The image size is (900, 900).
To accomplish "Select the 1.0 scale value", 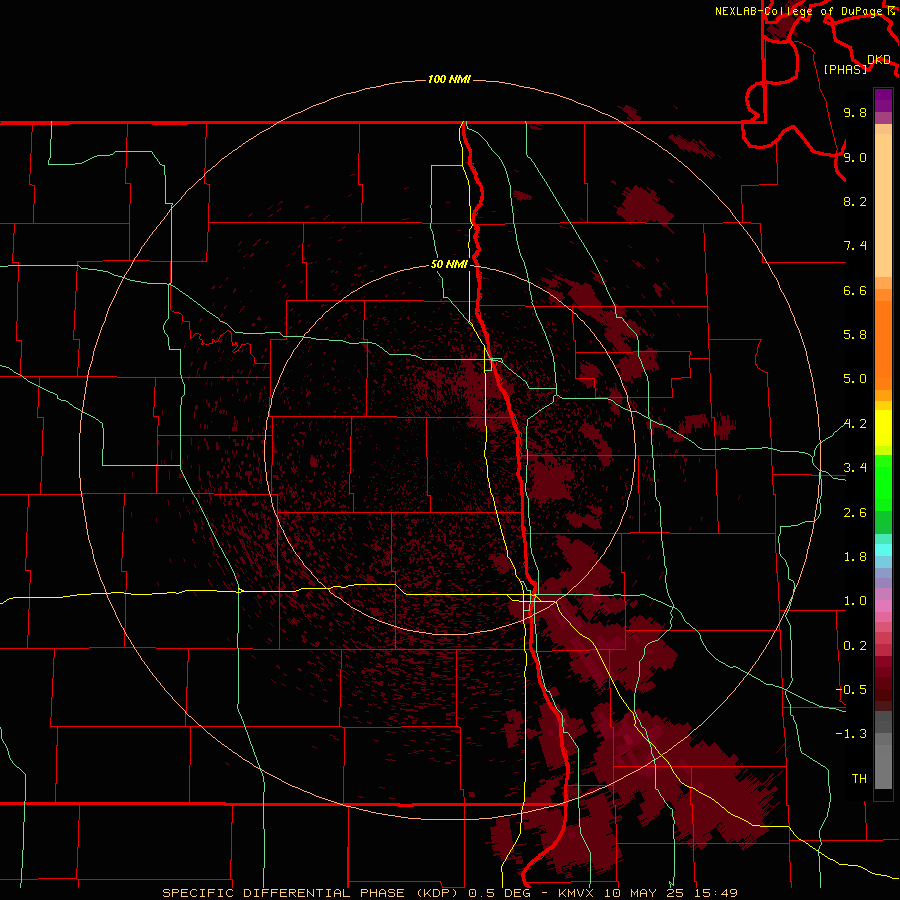I will (x=855, y=601).
